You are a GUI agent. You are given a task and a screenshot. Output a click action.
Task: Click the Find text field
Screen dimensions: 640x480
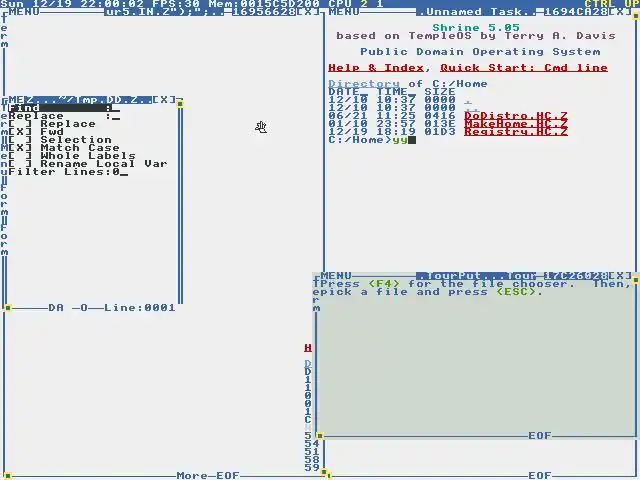pos(64,108)
